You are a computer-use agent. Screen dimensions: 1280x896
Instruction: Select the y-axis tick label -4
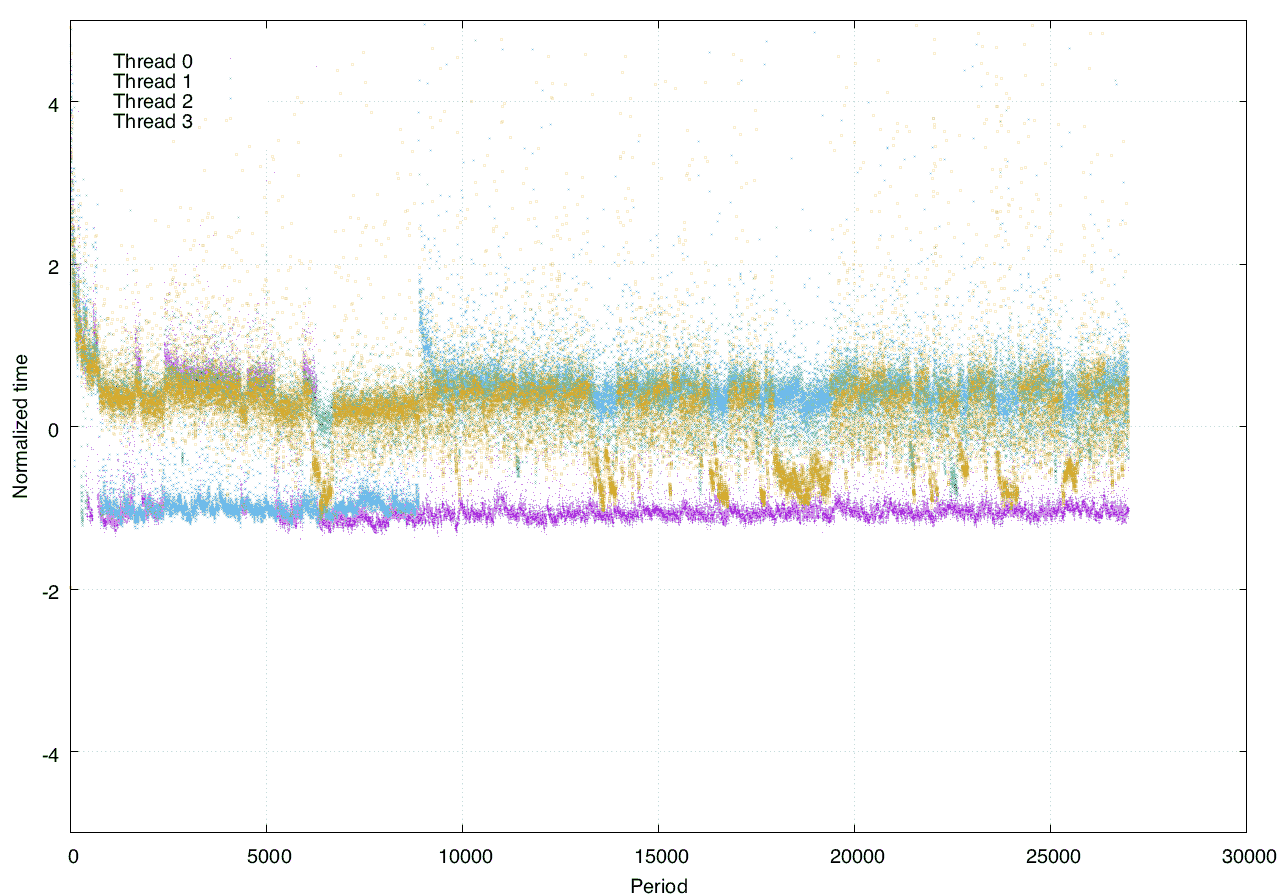50,754
